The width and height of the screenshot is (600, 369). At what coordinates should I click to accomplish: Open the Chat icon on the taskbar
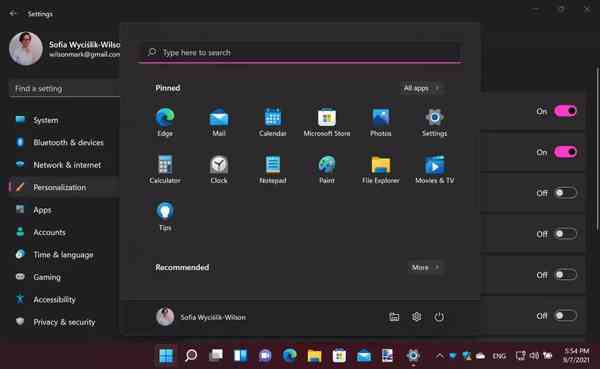click(x=265, y=356)
